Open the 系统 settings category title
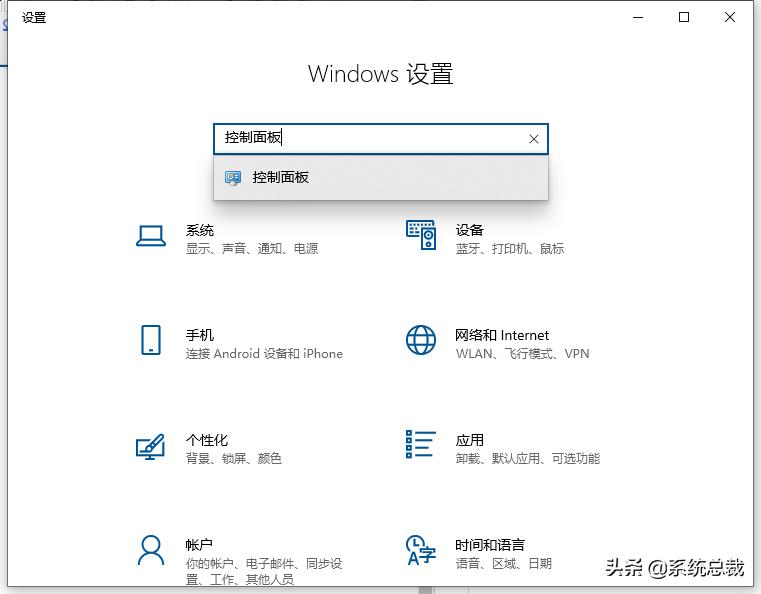Screen dimensions: 761x594 click(x=199, y=230)
